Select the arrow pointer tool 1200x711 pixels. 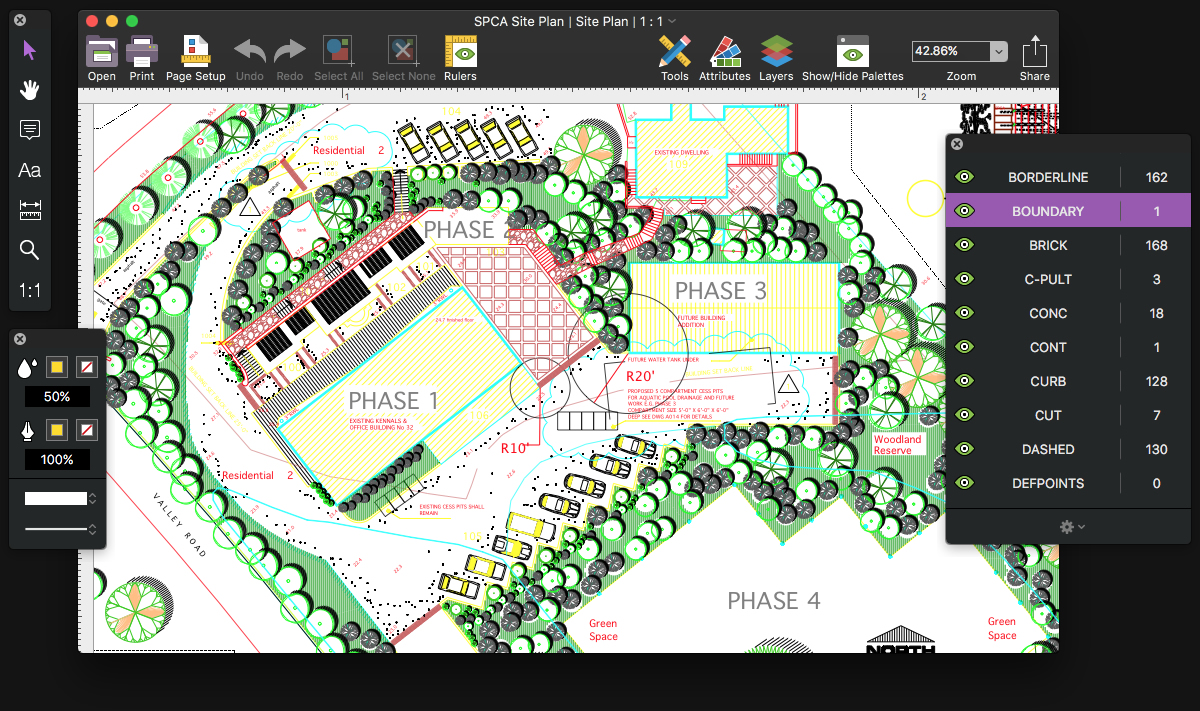click(x=29, y=50)
